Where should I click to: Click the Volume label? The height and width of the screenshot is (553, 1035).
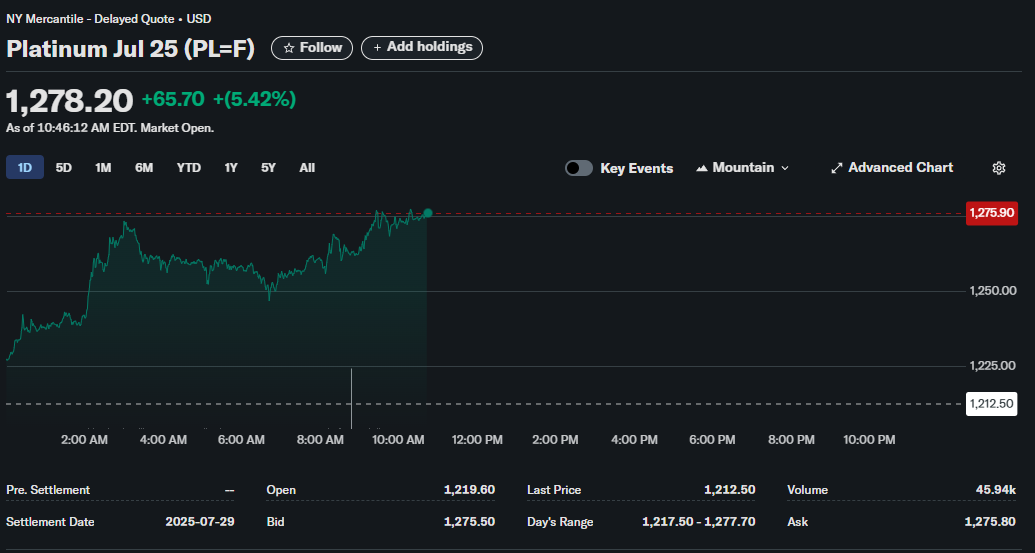(x=807, y=490)
